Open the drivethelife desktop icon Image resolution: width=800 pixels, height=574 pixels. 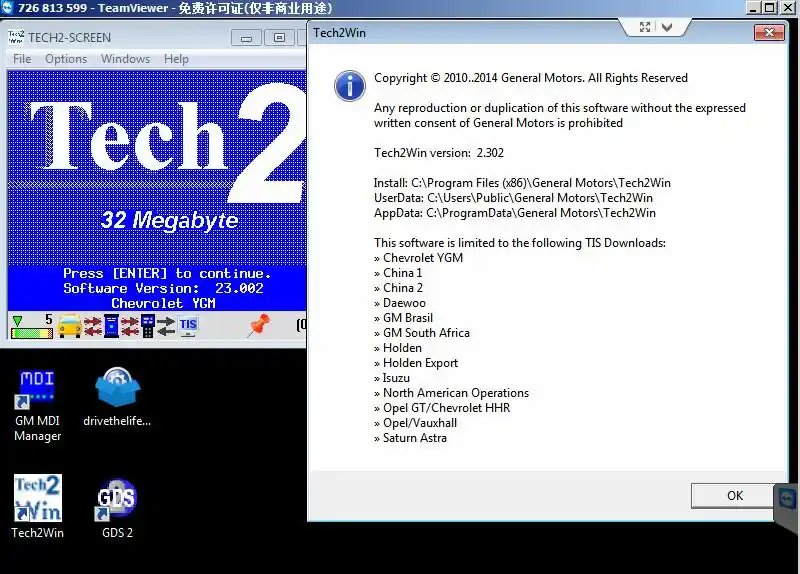[x=117, y=397]
